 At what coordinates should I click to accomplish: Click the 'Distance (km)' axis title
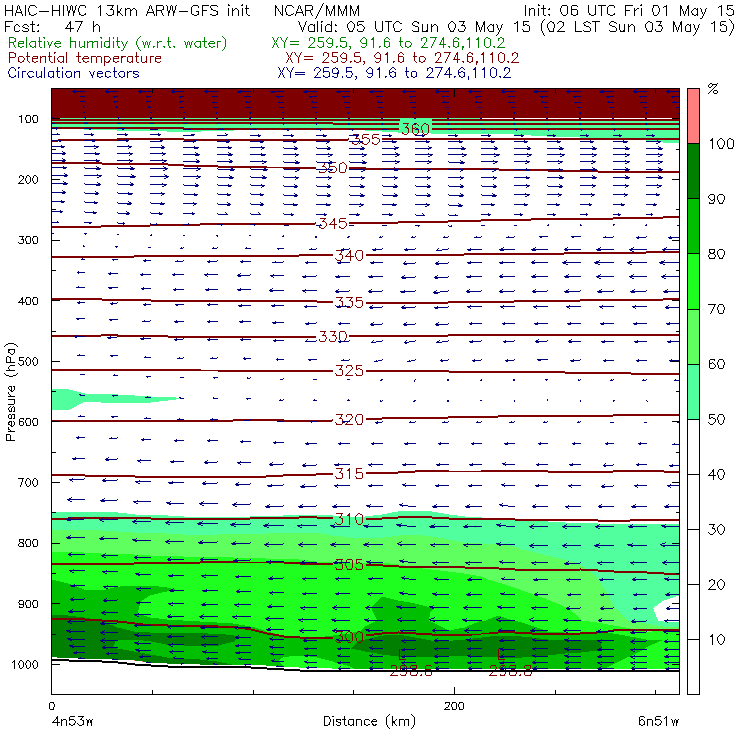coord(370,722)
